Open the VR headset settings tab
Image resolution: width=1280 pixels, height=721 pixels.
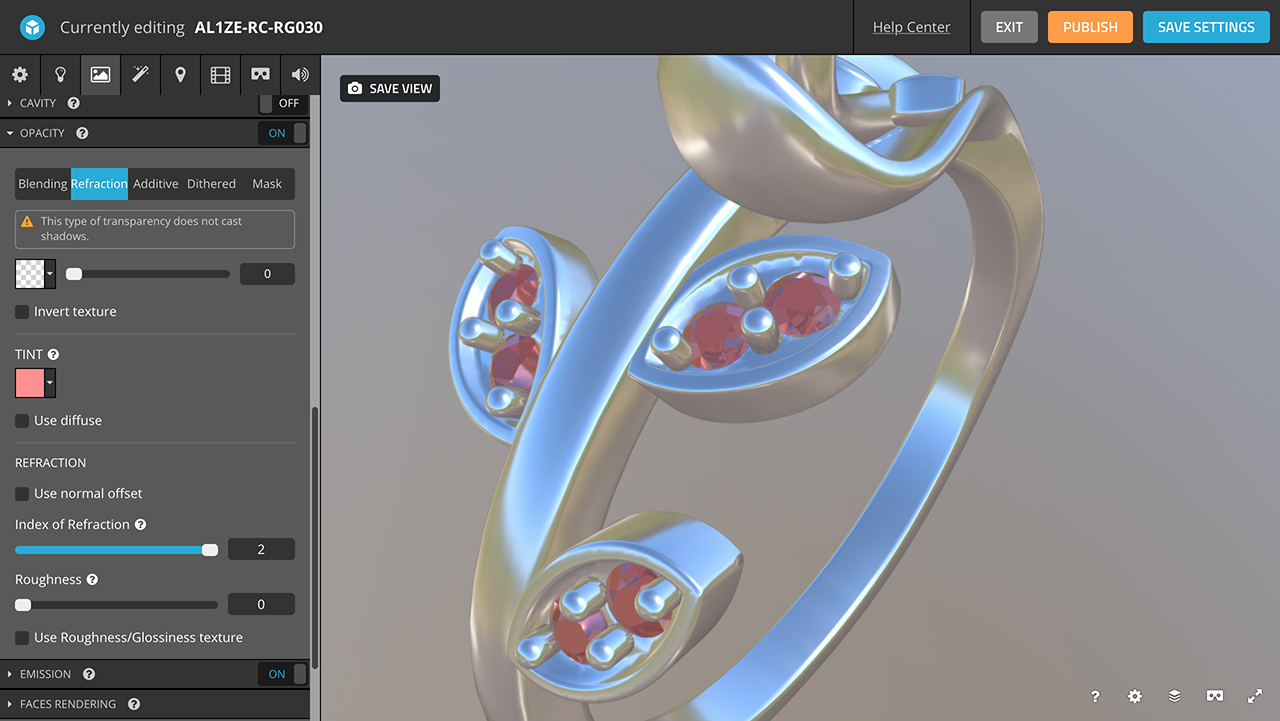pos(260,75)
